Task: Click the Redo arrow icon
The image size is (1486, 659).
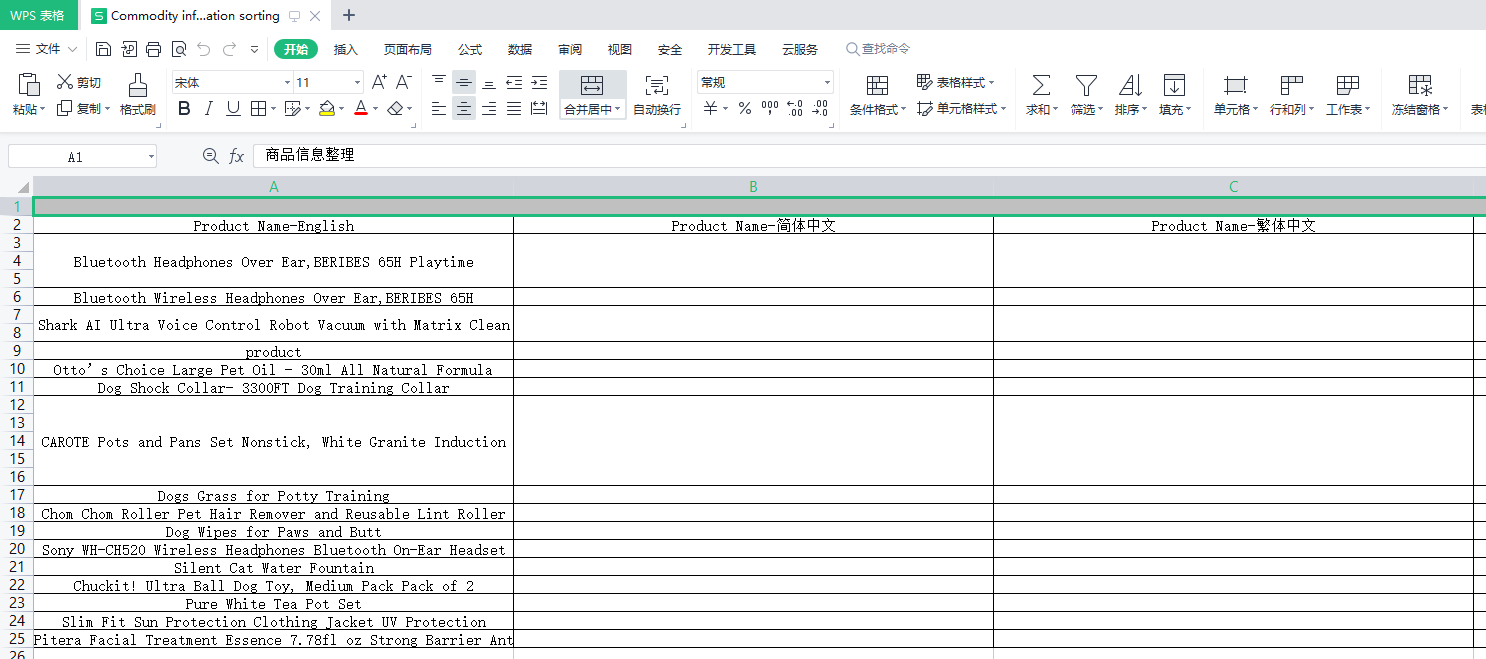Action: pos(229,49)
